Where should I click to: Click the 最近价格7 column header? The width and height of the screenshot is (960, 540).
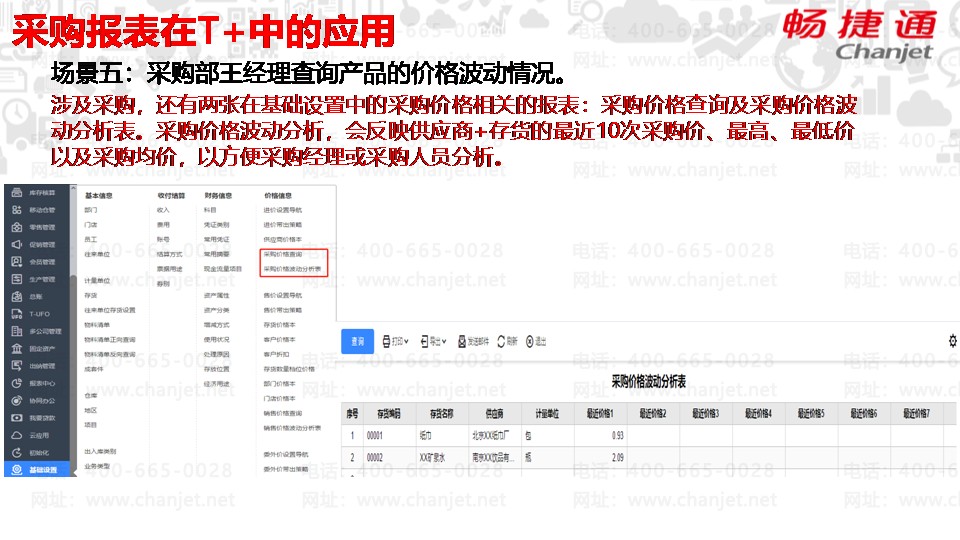pos(917,414)
